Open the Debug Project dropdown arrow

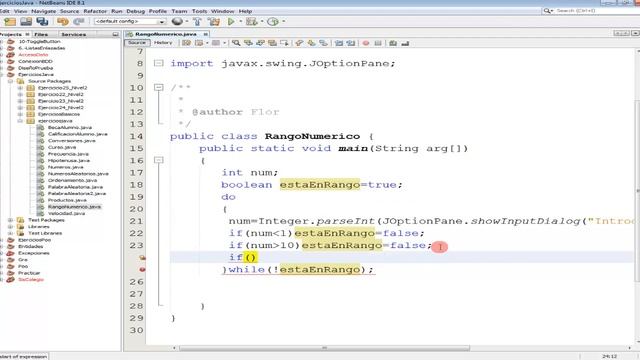[x=261, y=21]
